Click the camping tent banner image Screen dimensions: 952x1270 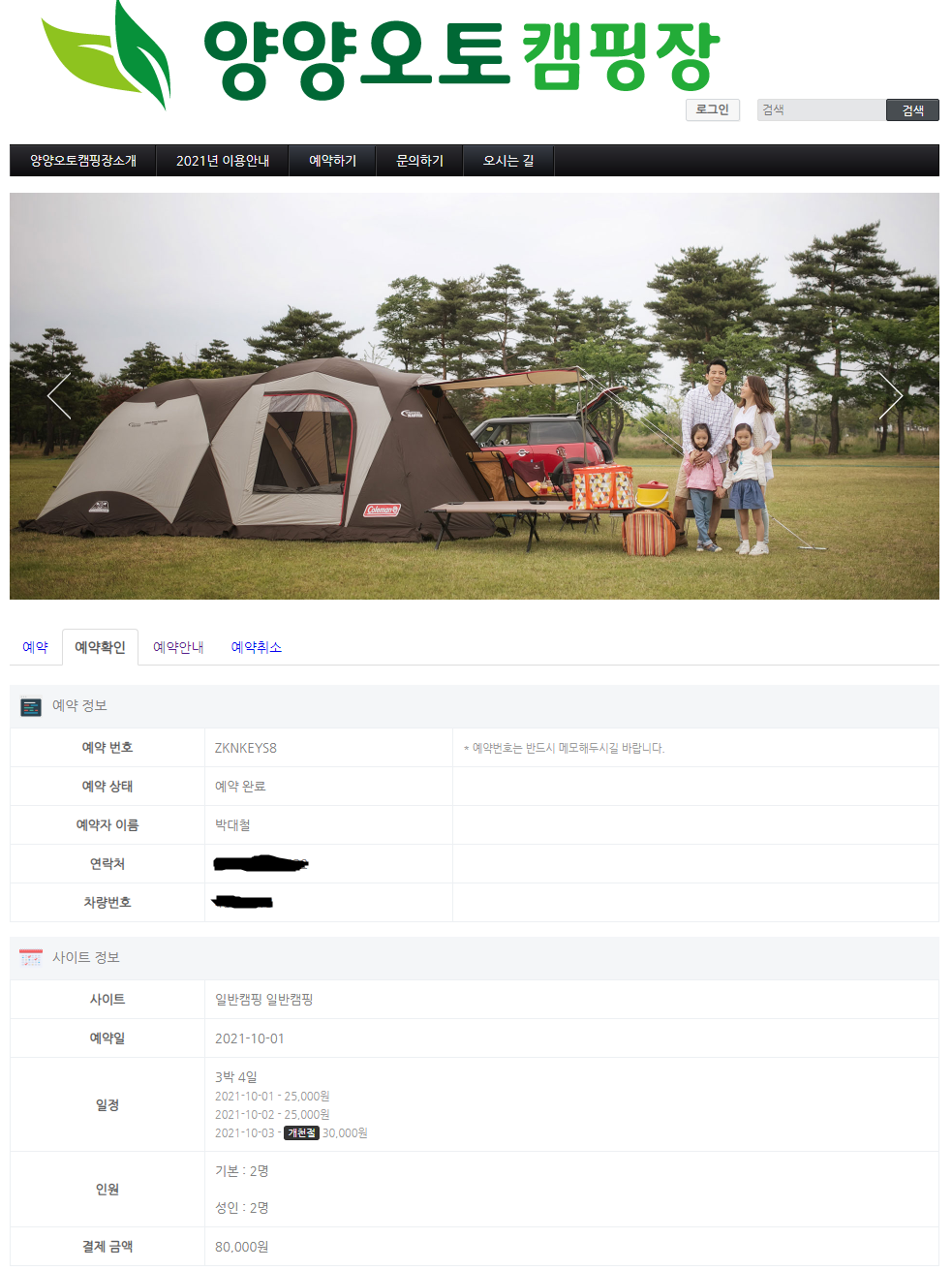tap(475, 396)
